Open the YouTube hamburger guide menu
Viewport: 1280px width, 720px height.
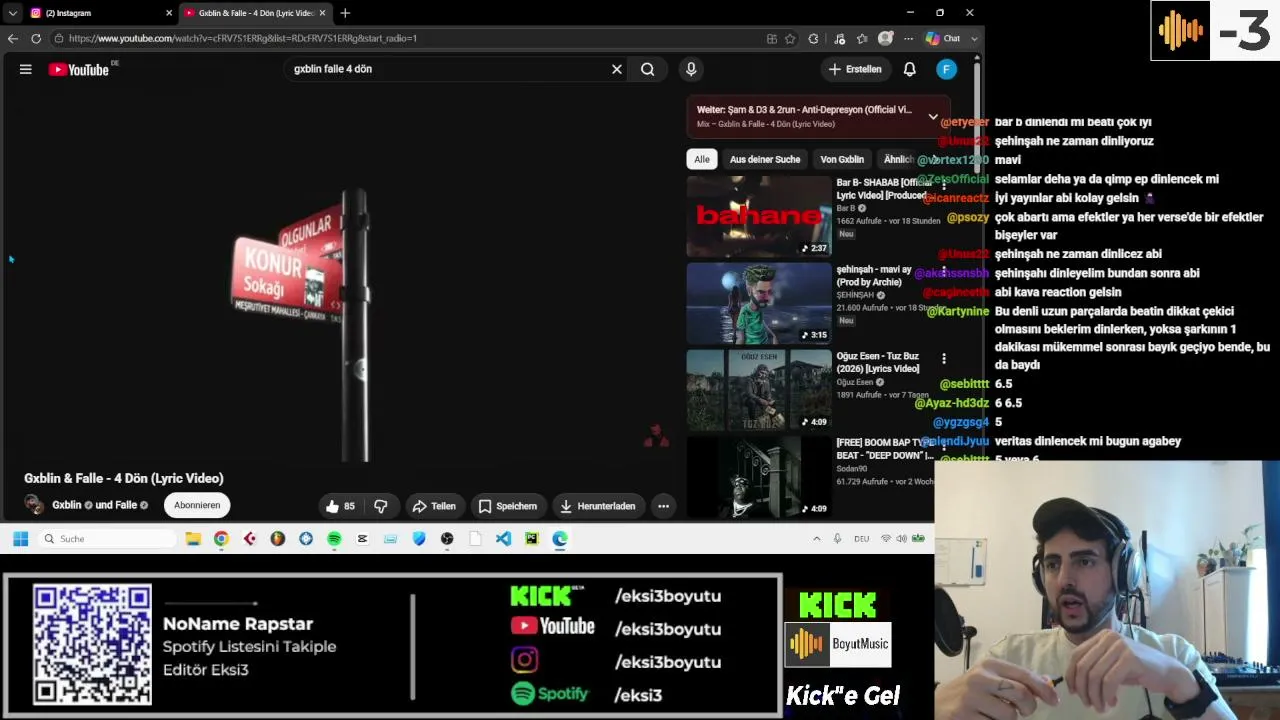26,69
